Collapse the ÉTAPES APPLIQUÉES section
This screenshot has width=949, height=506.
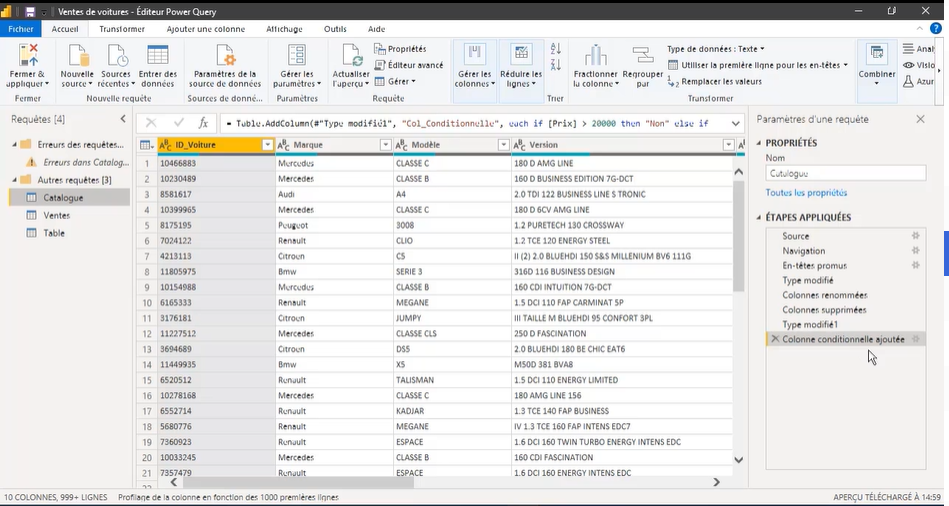click(759, 217)
